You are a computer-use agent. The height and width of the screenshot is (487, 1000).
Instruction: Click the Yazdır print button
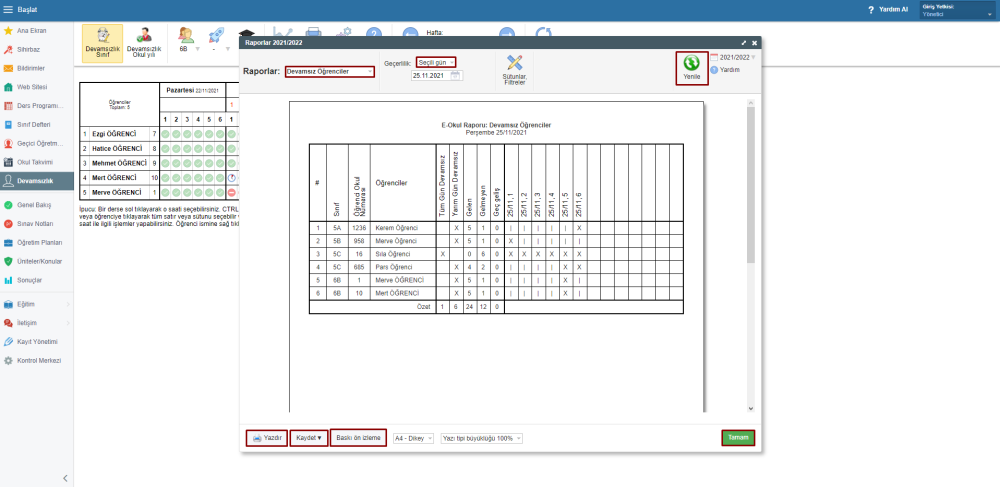pos(267,438)
